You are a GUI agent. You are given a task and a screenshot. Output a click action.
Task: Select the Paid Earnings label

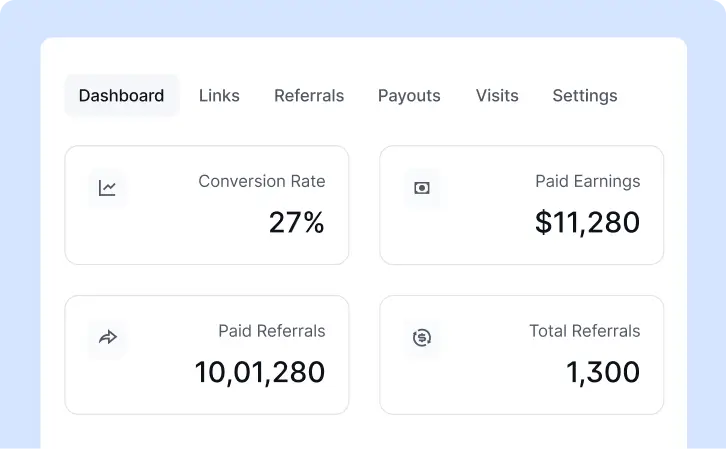pos(588,181)
